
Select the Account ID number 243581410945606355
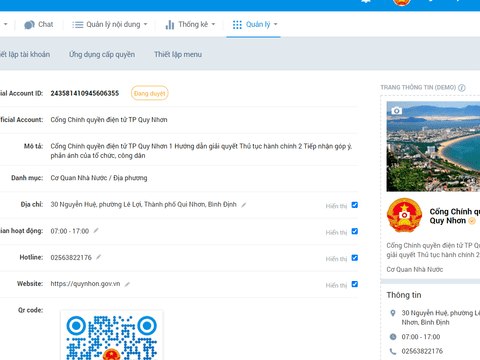[x=85, y=93]
